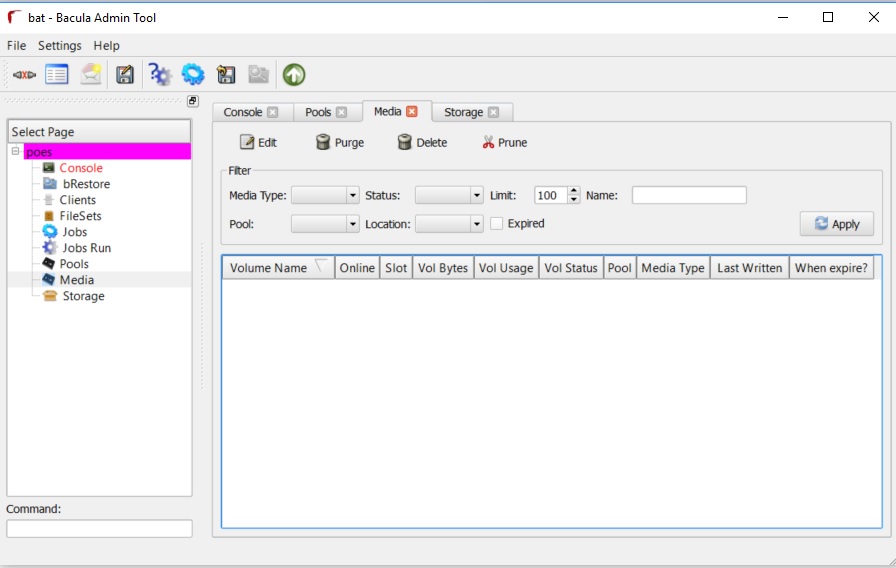Switch to the Storage tab

pyautogui.click(x=463, y=112)
